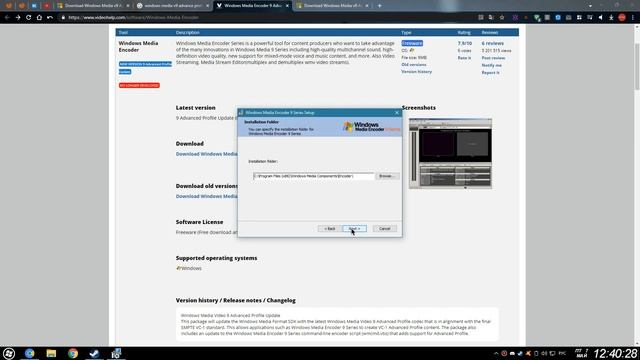Click the Rate it link

pyautogui.click(x=464, y=58)
